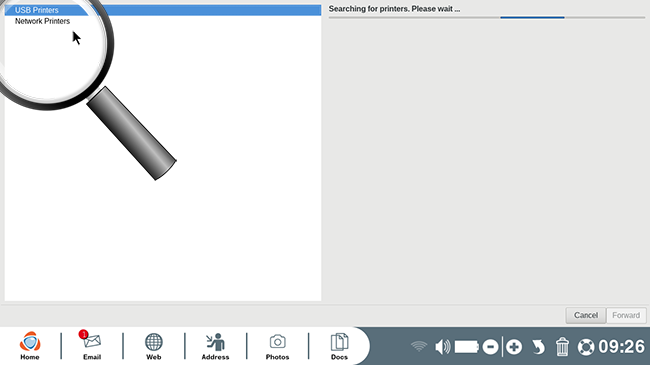
Task: Click the battery status icon
Action: tap(466, 346)
